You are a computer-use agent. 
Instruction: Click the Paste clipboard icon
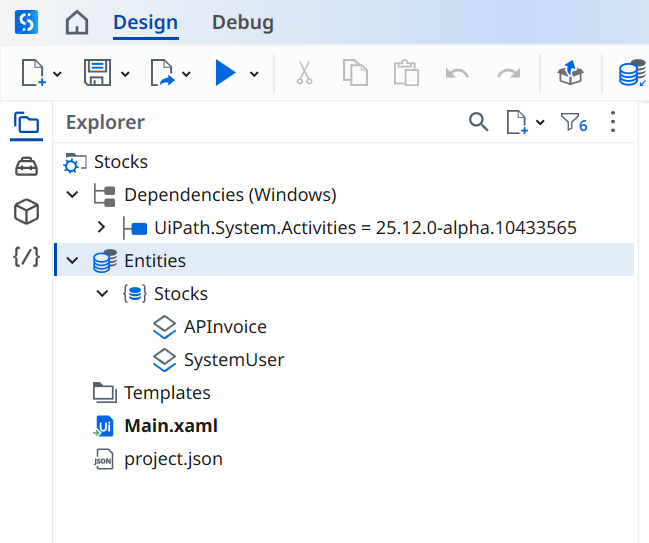[x=406, y=73]
